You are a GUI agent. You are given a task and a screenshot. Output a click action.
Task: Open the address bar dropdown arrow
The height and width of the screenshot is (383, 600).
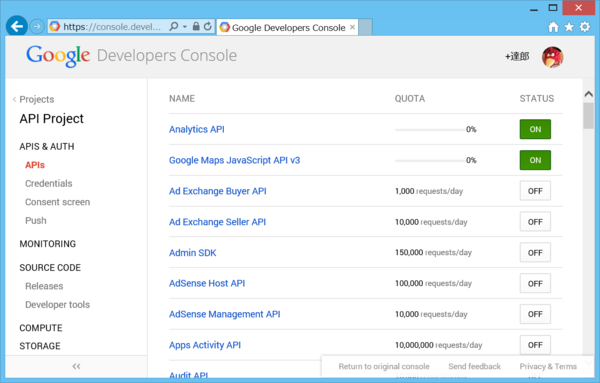(185, 27)
